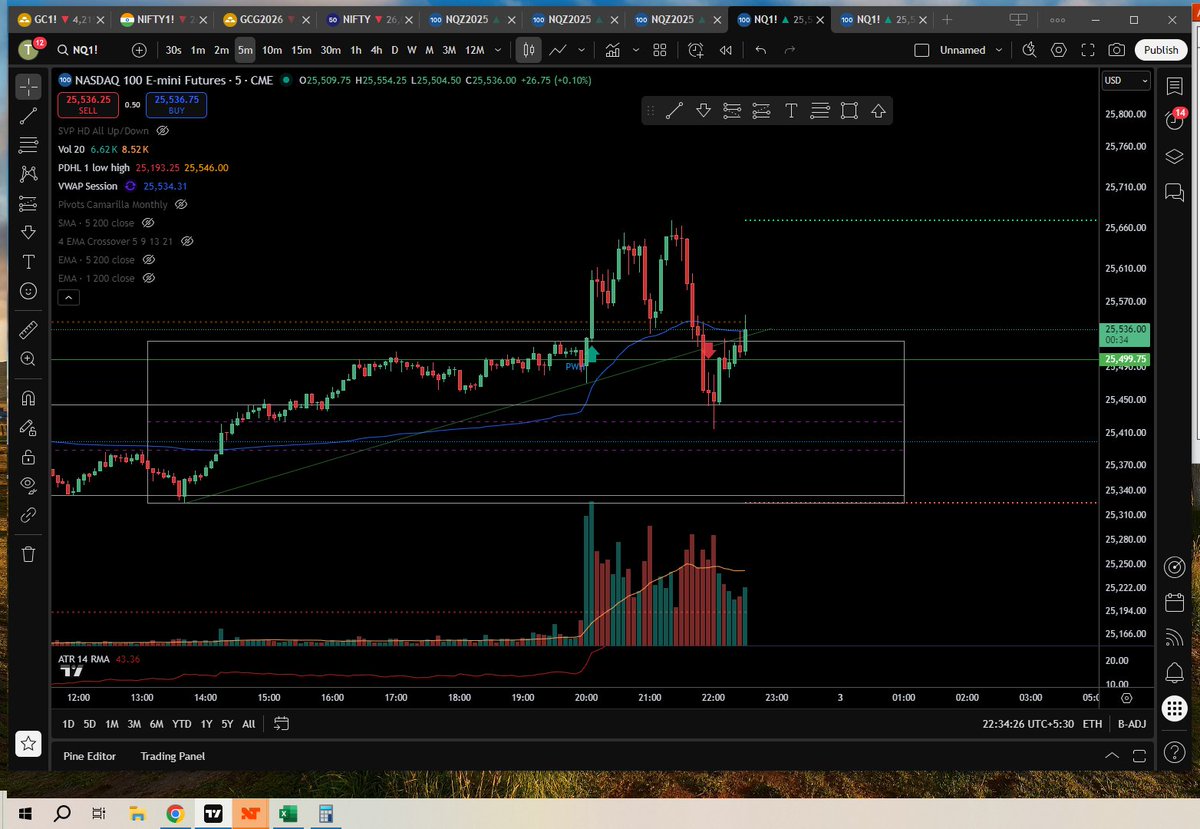The width and height of the screenshot is (1200, 829).
Task: Show the 4 EMA Crossover indicator
Action: pos(187,241)
